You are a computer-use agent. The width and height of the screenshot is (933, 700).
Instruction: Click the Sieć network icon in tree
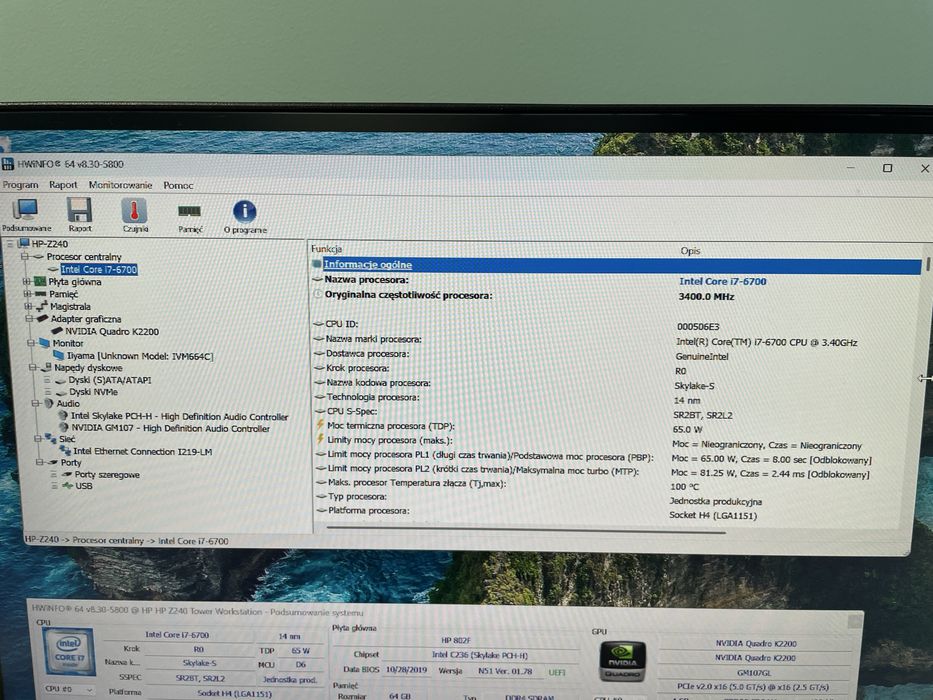(51, 439)
